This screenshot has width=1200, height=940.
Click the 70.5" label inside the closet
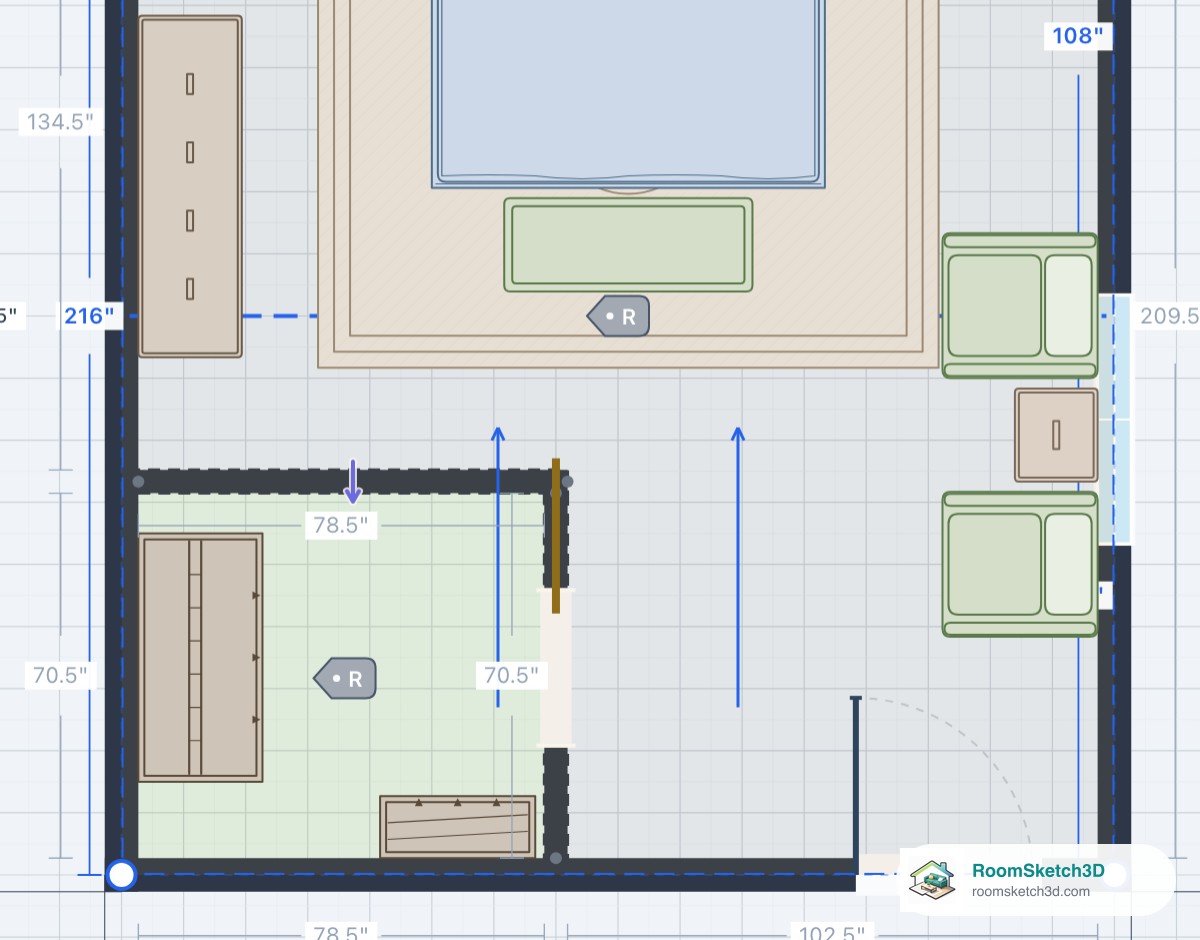pyautogui.click(x=511, y=675)
